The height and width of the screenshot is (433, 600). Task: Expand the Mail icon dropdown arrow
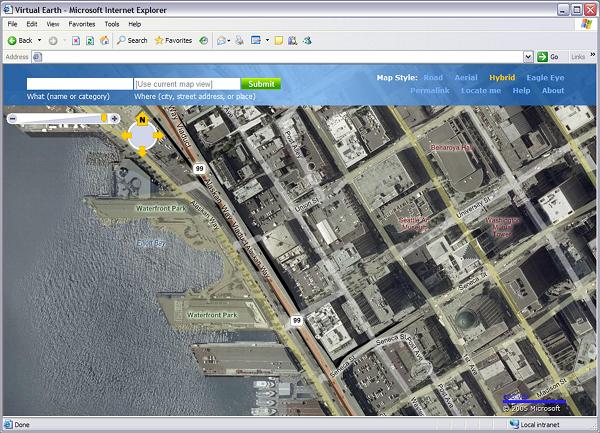point(229,41)
